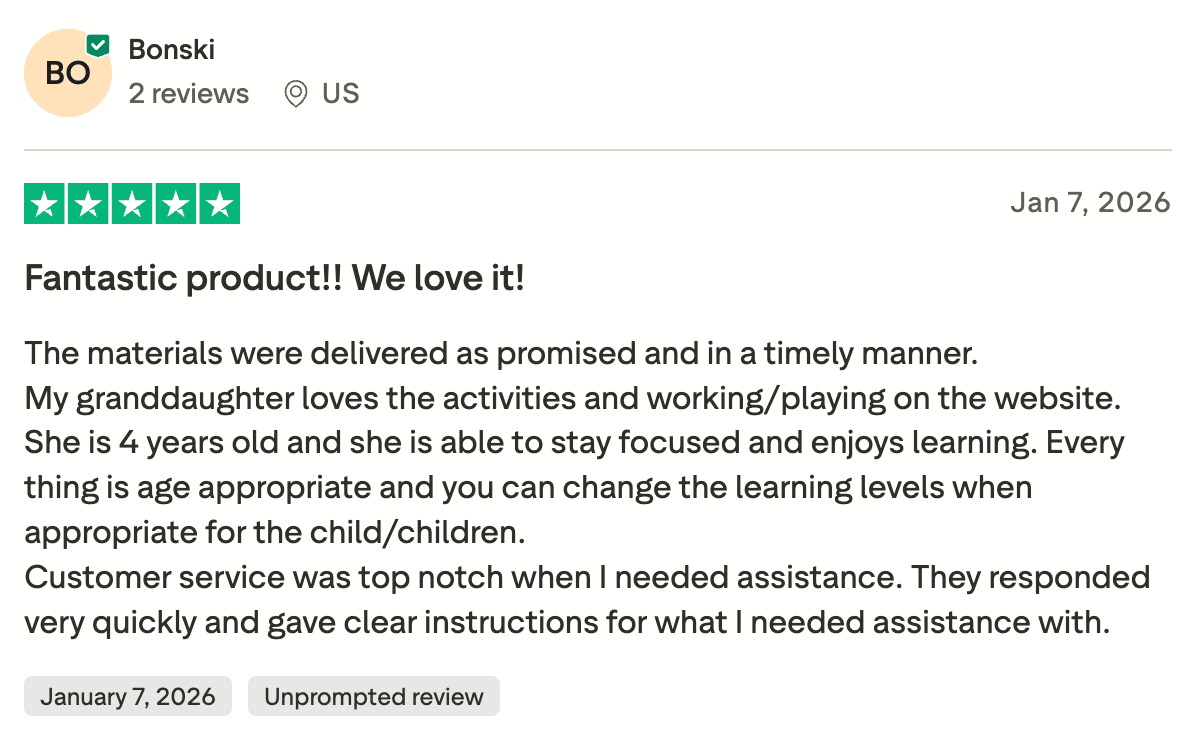The height and width of the screenshot is (740, 1196).
Task: Open the "Fantastic product!! We love it!" title
Action: pyautogui.click(x=274, y=278)
